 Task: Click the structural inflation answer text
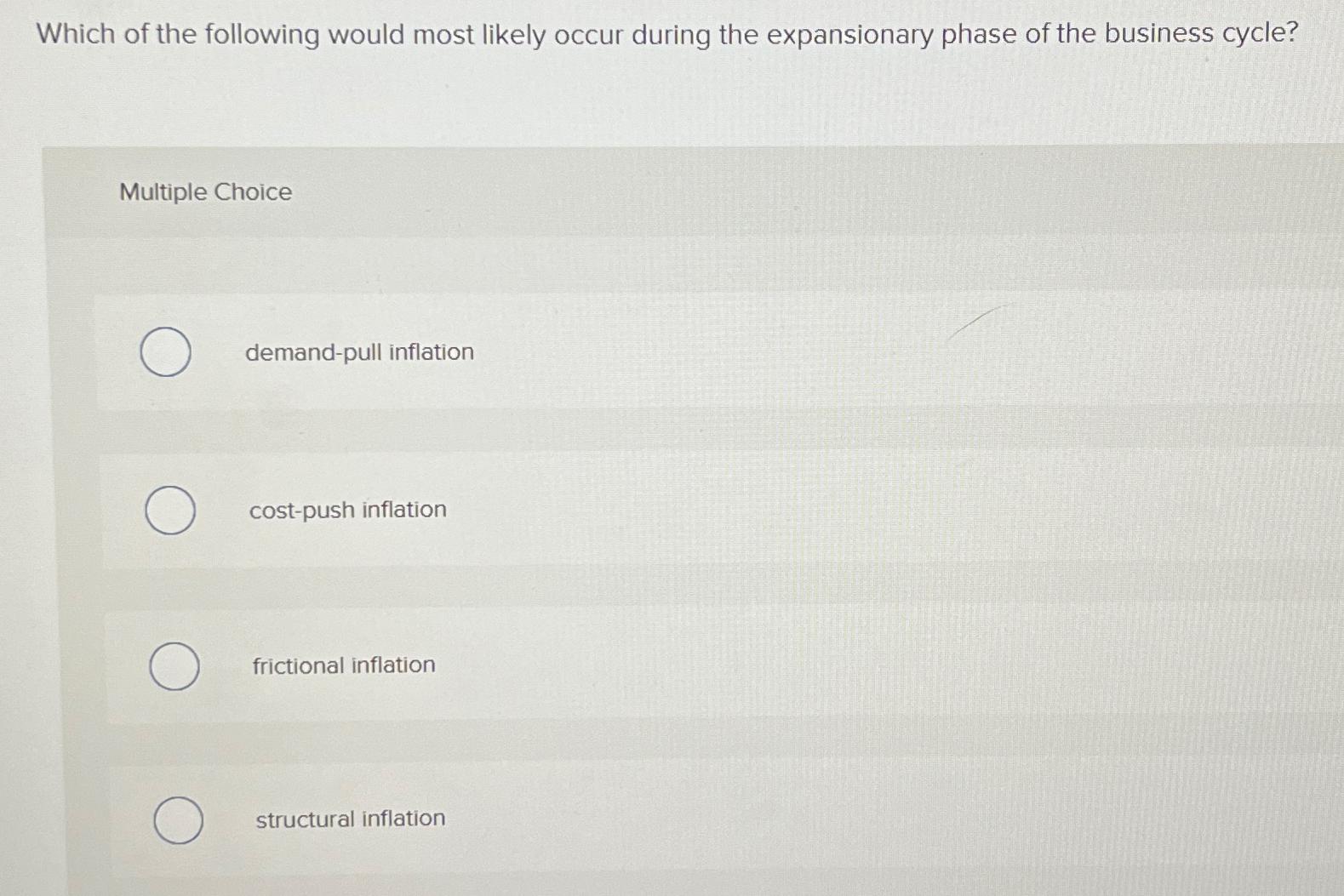350,819
